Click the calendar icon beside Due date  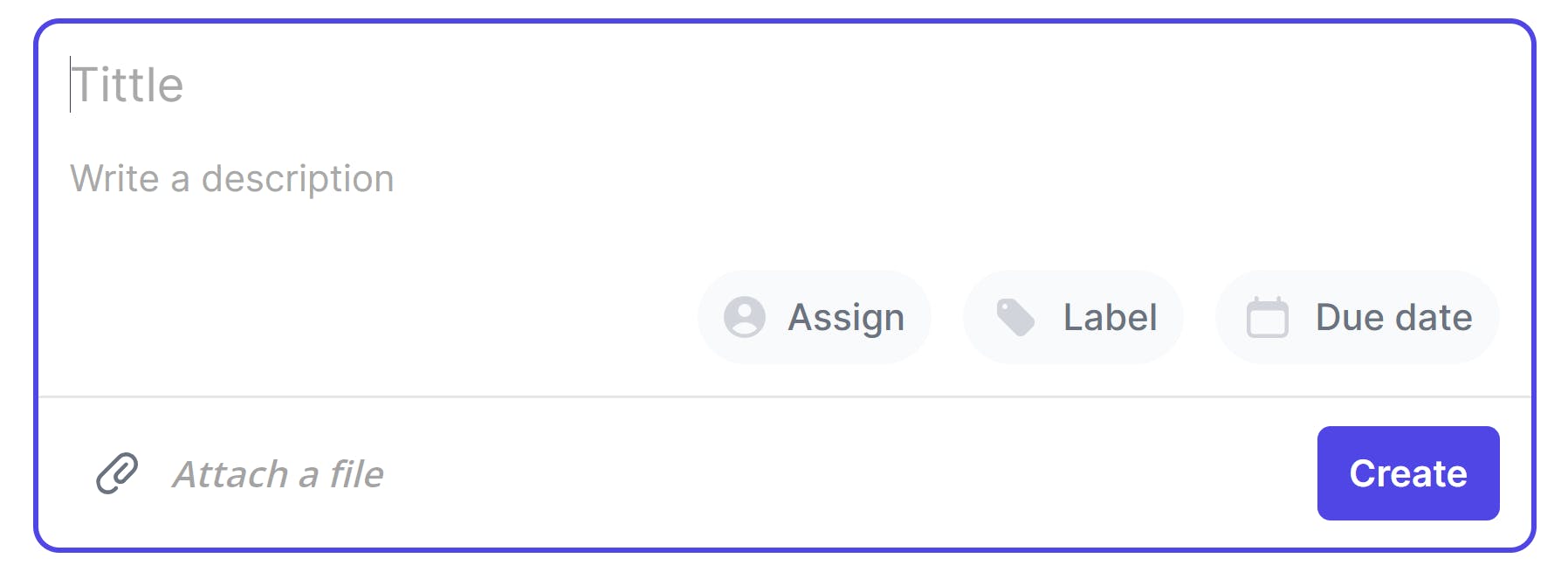[x=1268, y=317]
